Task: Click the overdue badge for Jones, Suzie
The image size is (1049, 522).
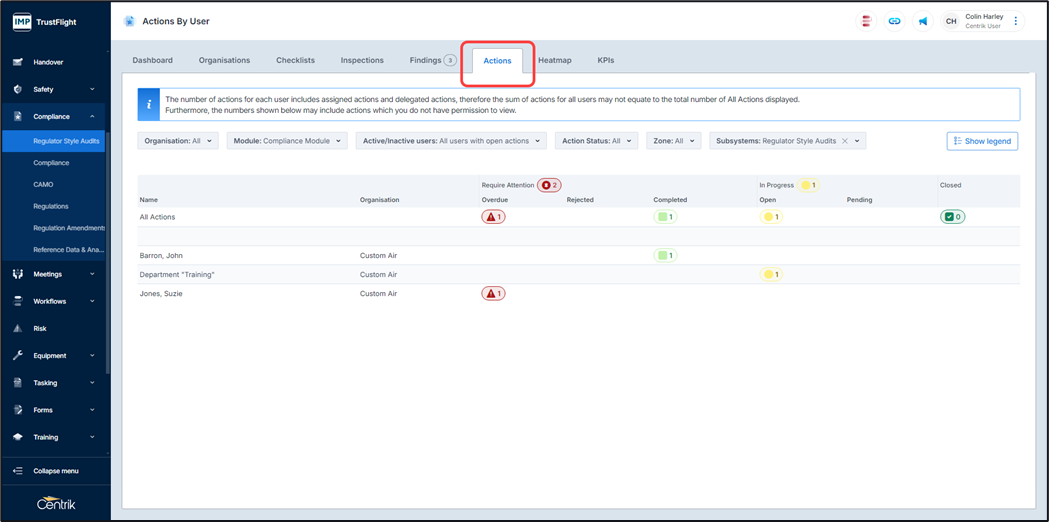Action: (x=493, y=294)
